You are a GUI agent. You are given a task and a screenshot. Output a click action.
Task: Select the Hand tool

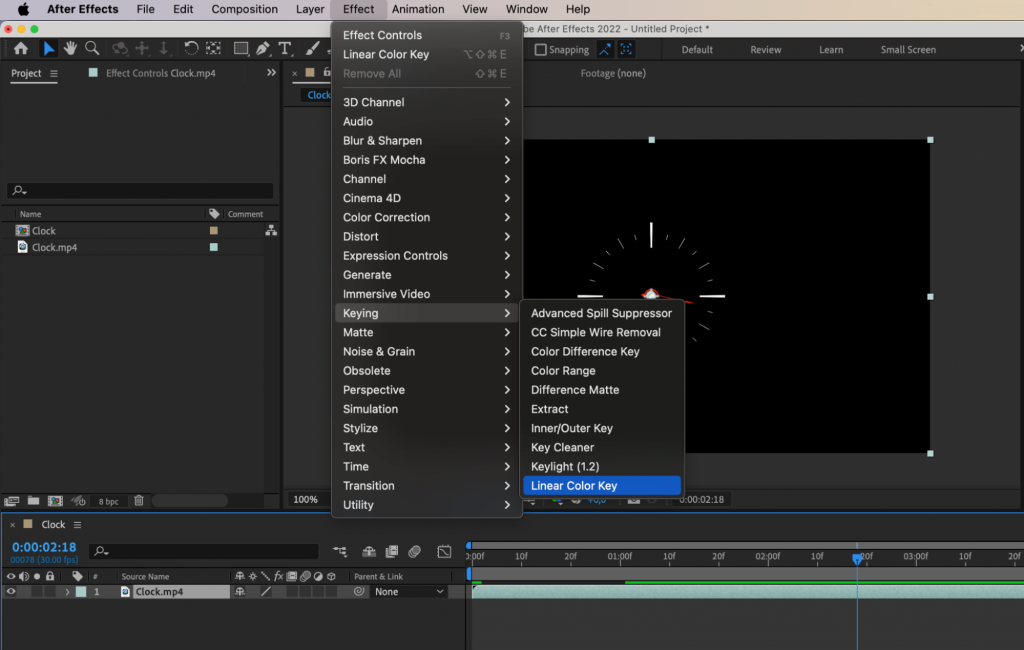click(68, 47)
